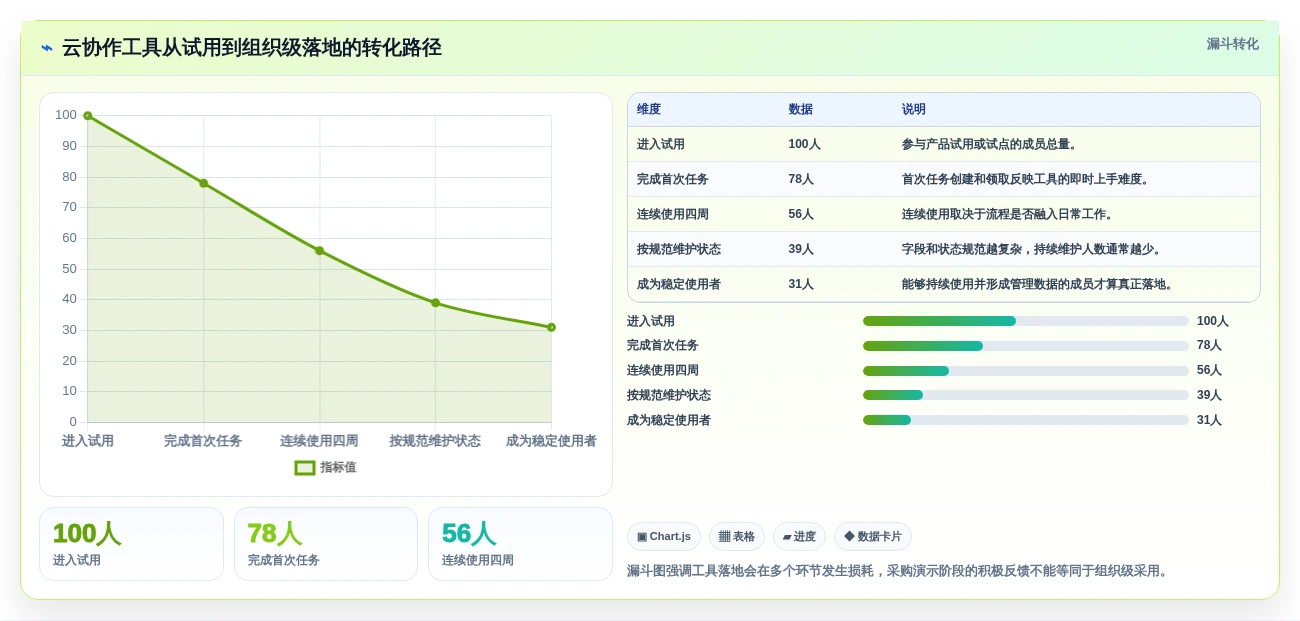Click table cell 按规范维护状态
The image size is (1300, 621).
(x=679, y=249)
